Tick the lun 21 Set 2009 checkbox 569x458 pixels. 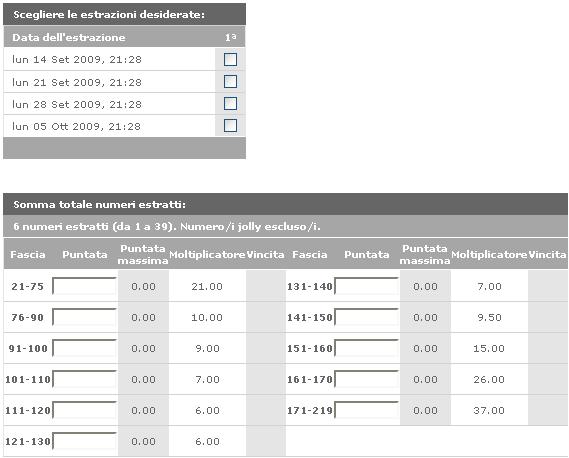click(230, 81)
